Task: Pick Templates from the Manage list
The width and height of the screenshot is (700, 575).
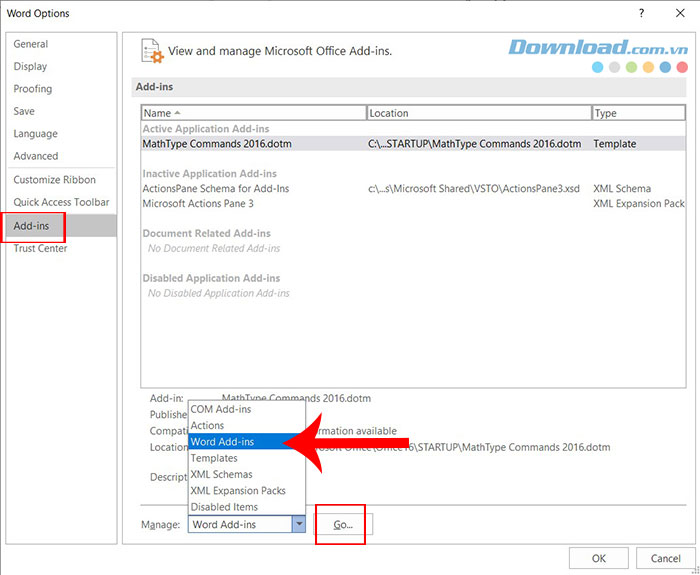Action: 214,458
